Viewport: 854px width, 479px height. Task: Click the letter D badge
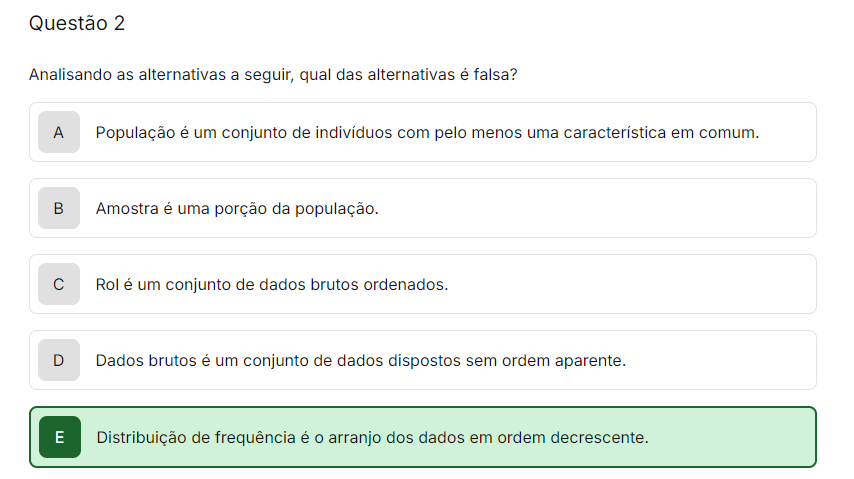tap(59, 360)
